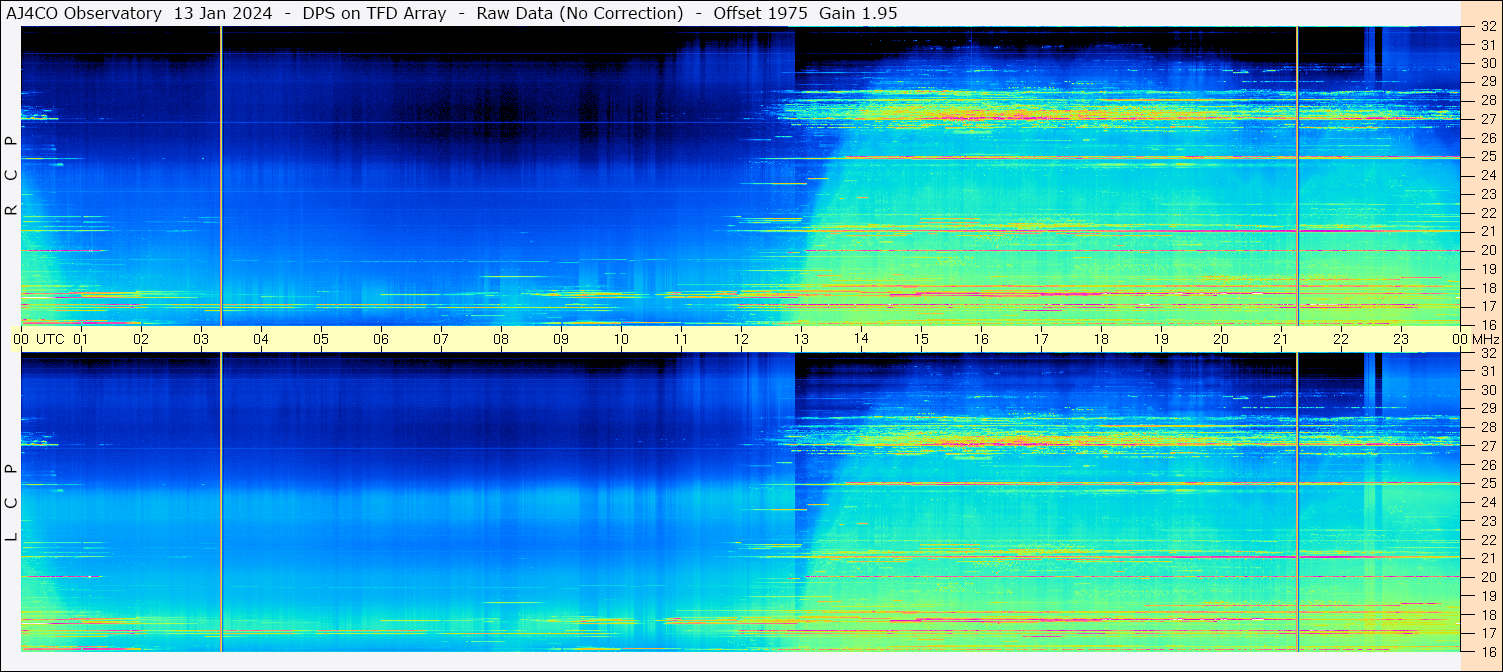Click the 20 MHz label on LCP frequency scale
The image size is (1503, 672).
[1487, 577]
